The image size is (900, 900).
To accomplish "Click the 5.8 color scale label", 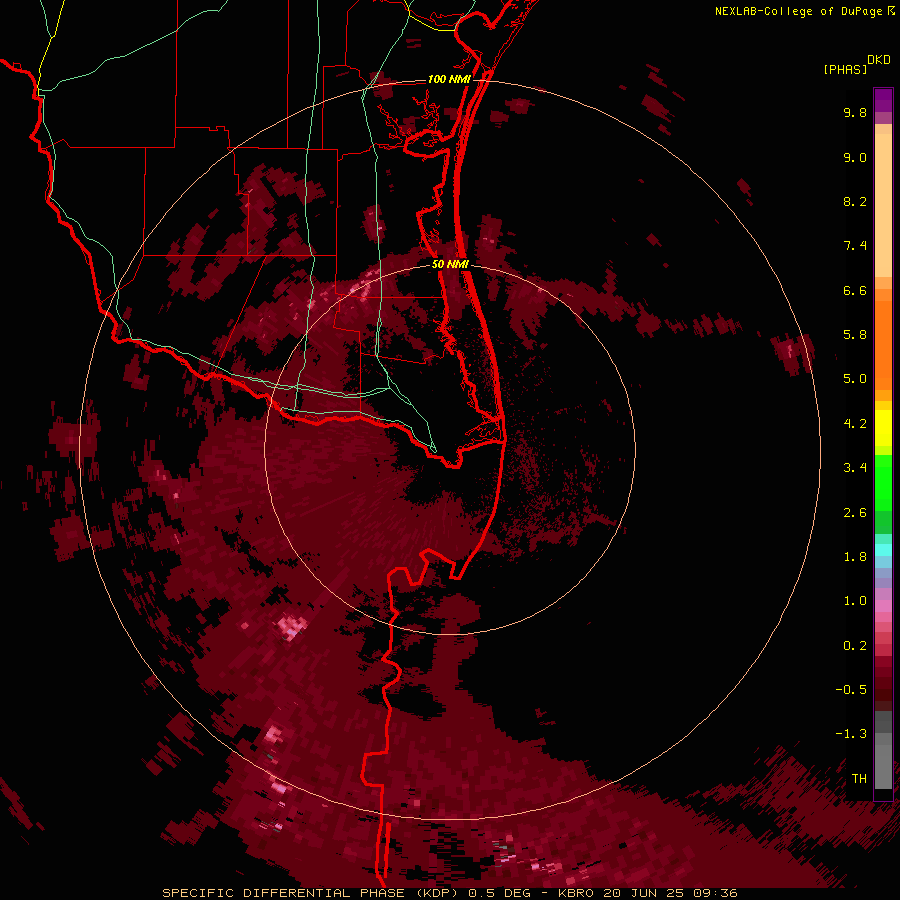I will coord(855,335).
